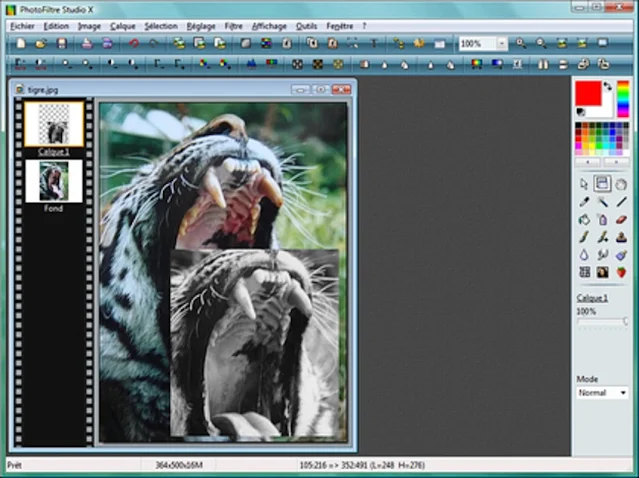
Task: Pick a hue from rainbow spectrum bar
Action: click(623, 99)
